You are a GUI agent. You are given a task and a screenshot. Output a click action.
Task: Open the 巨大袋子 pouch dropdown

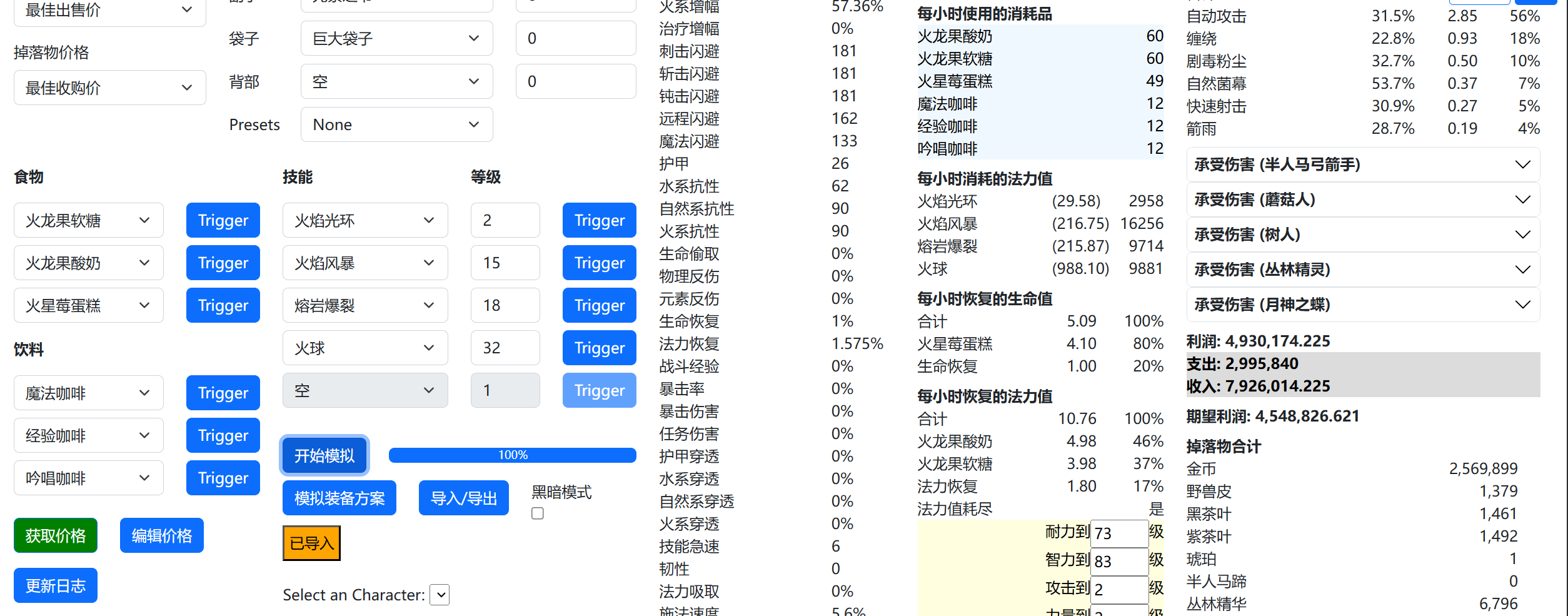click(x=396, y=38)
